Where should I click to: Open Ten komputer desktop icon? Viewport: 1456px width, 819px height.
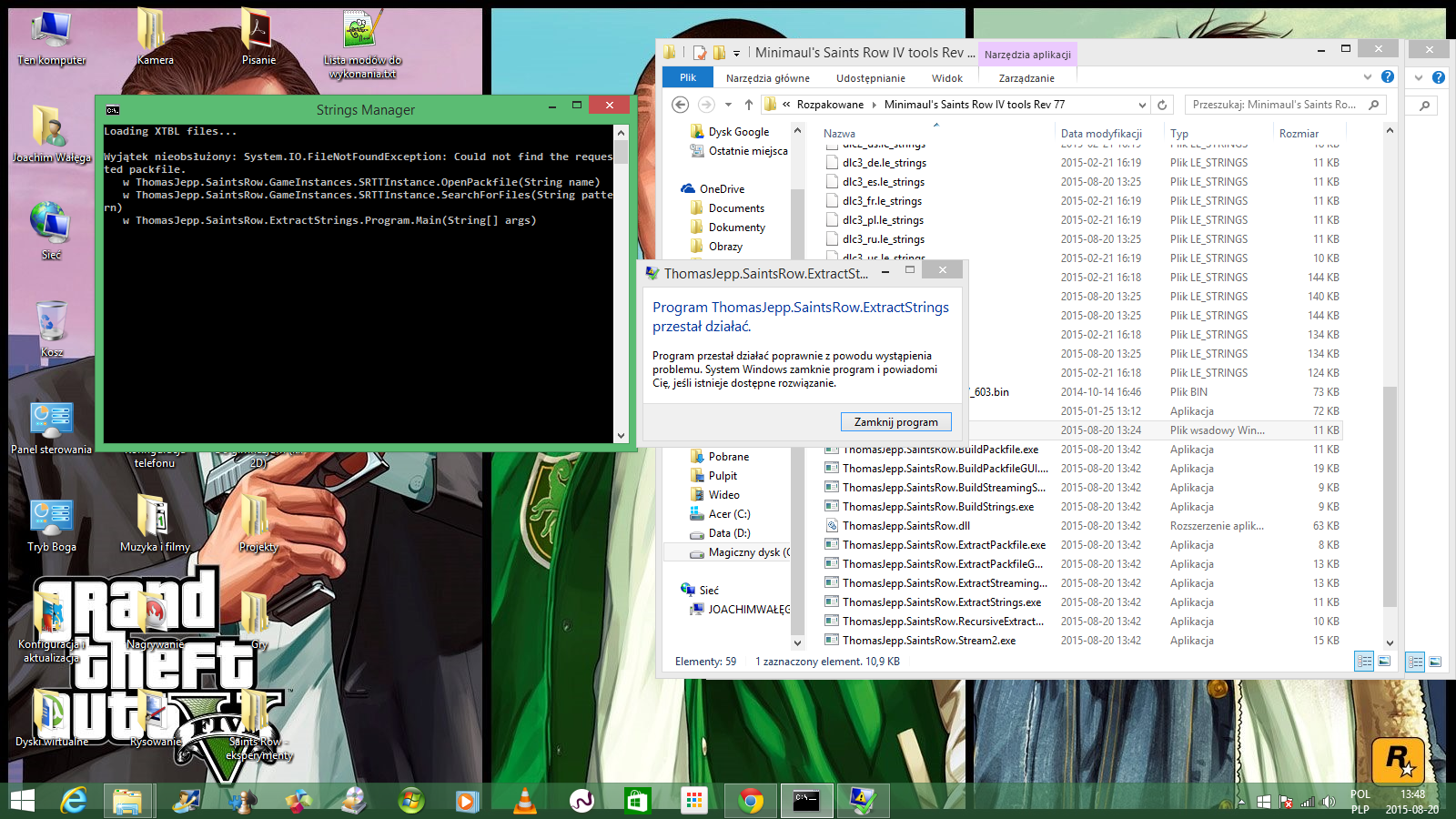click(x=51, y=39)
